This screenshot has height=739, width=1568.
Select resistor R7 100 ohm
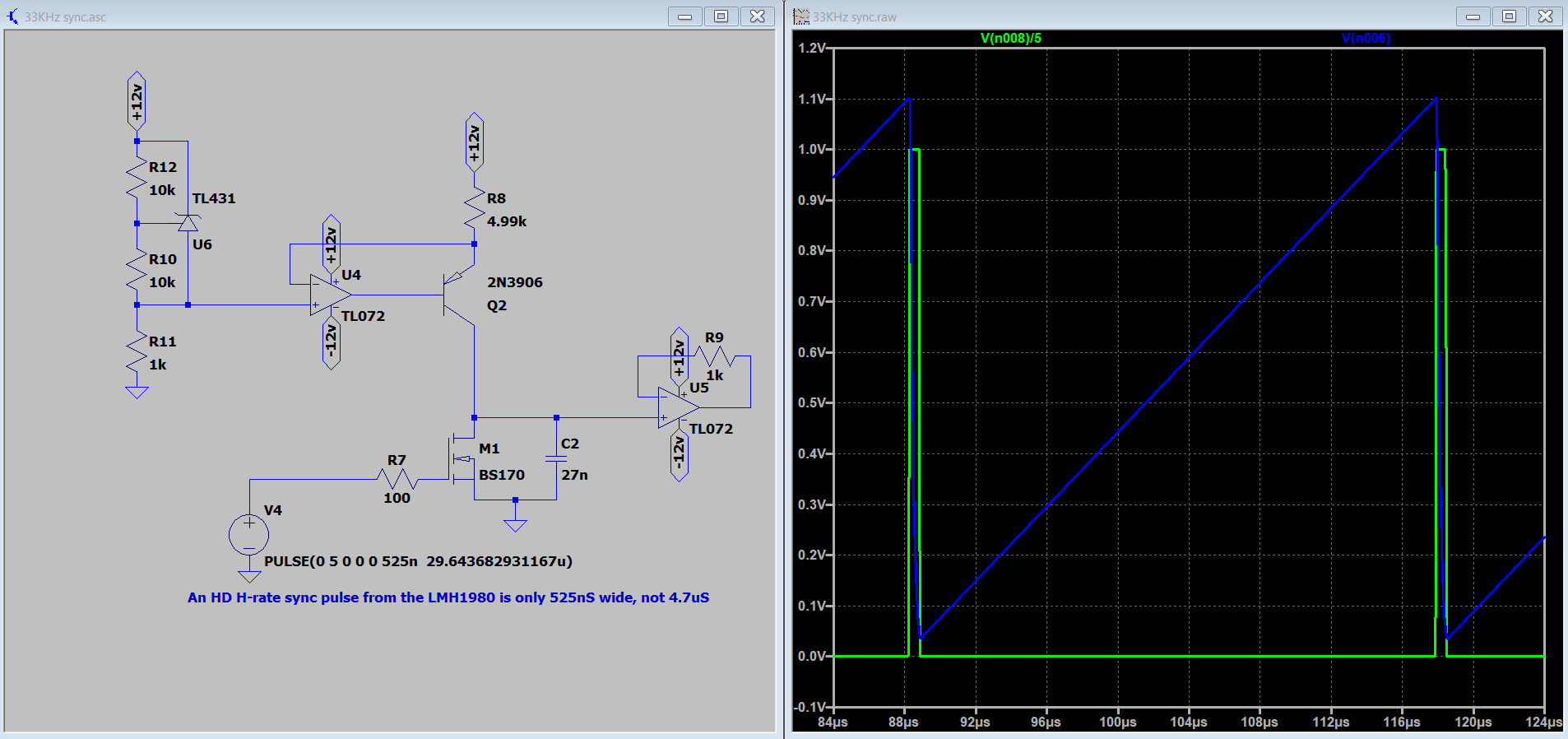pos(397,479)
